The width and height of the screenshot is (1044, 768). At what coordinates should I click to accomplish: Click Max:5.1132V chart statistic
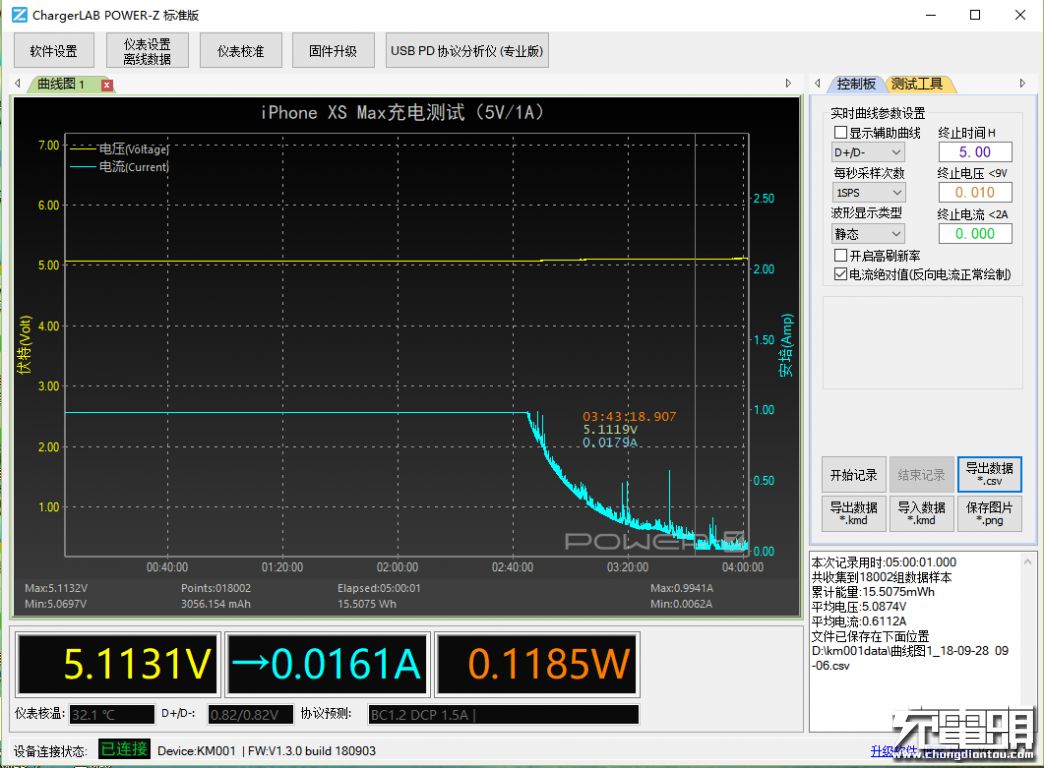point(56,588)
